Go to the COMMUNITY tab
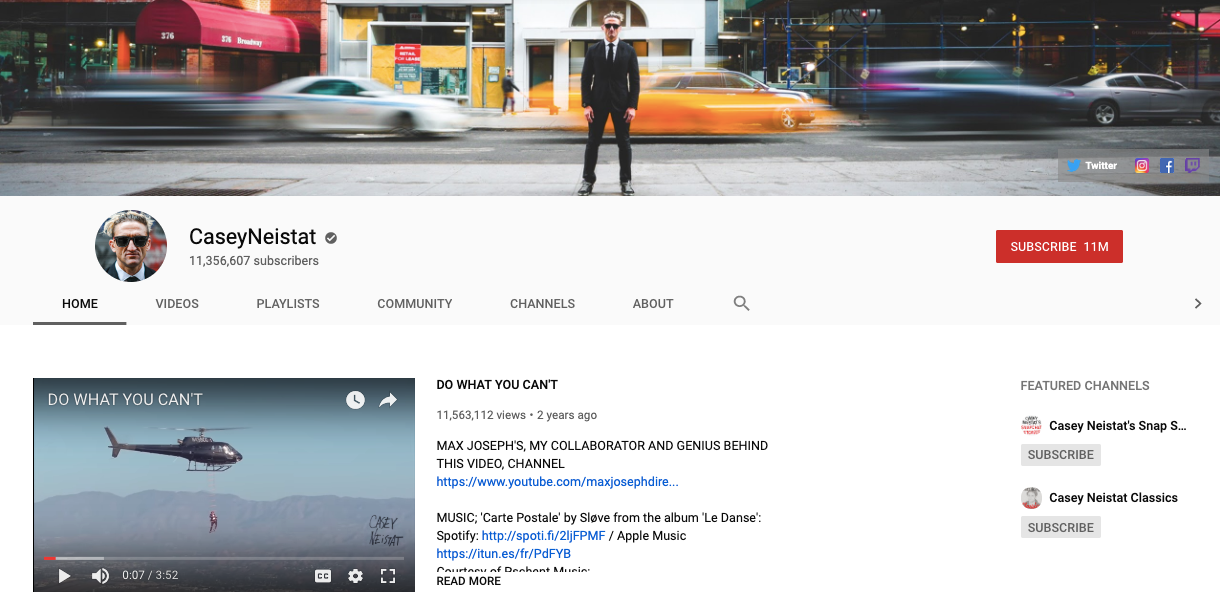The height and width of the screenshot is (608, 1220). coord(415,304)
